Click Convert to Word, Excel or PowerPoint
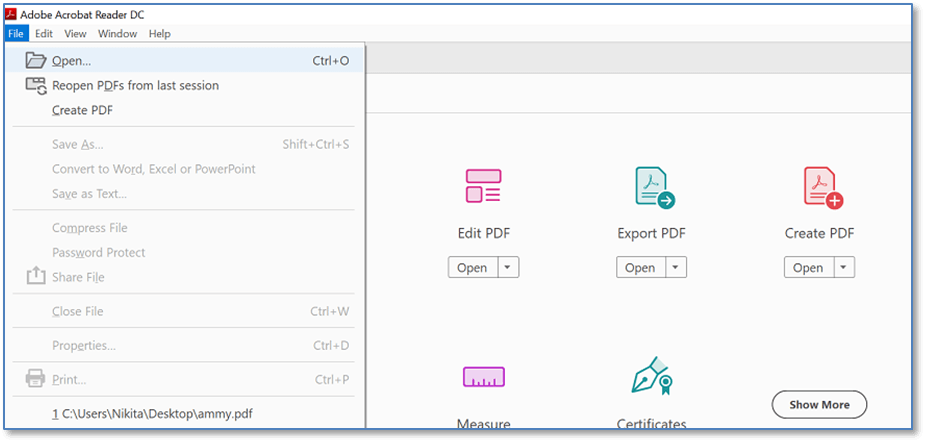 (x=184, y=169)
